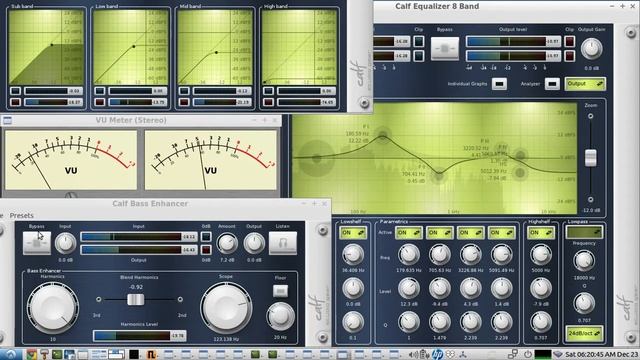Click the 3rd harmonics end of Blend slider
Viewport: 640px width, 360px height.
(x=98, y=300)
